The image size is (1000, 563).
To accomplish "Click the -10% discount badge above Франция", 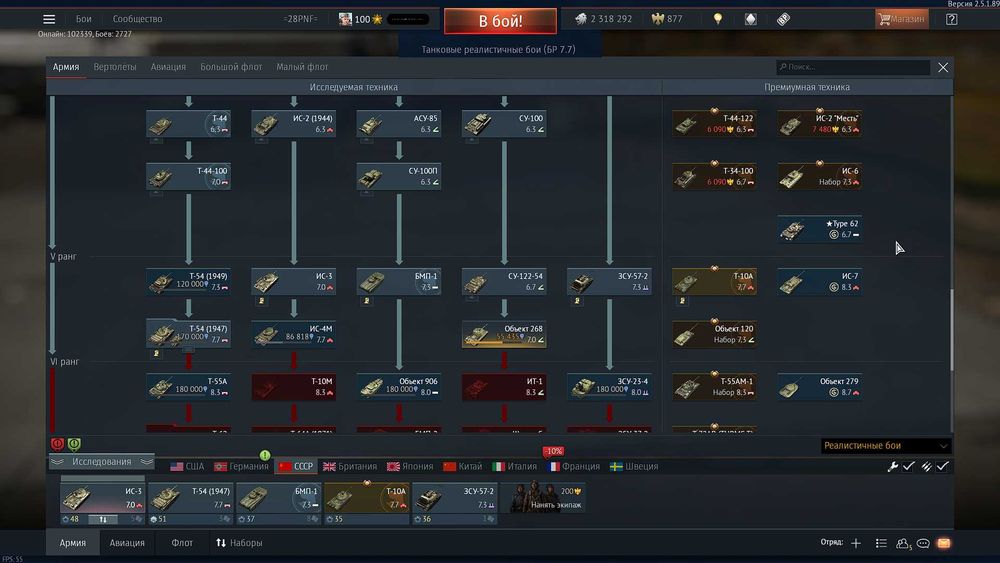I will pos(553,451).
